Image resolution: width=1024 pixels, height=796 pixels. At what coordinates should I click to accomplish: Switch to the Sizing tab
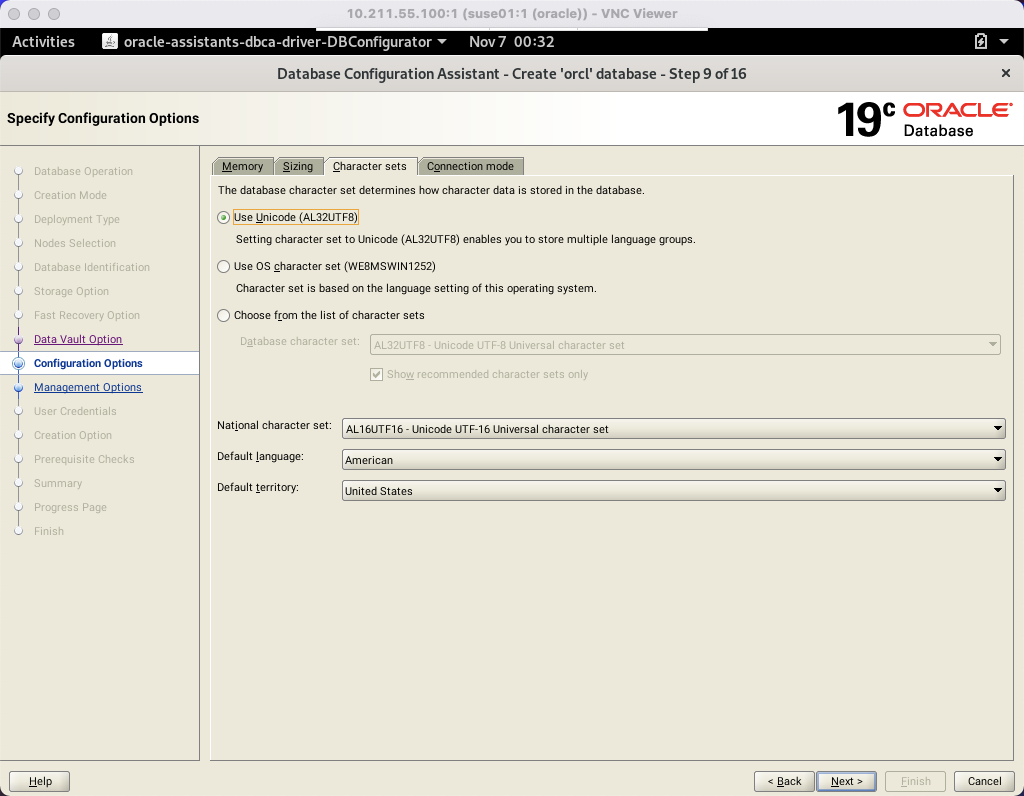(298, 167)
